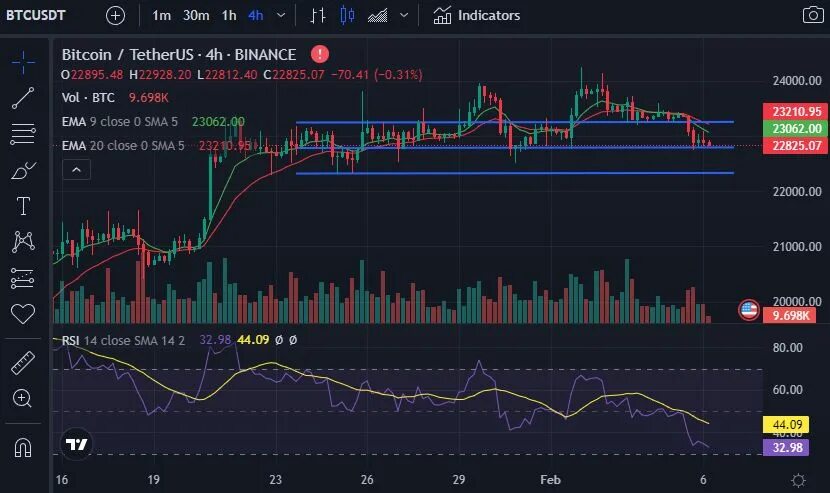Viewport: 830px width, 493px height.
Task: Click the BTCUSDT symbol search
Action: click(x=35, y=15)
